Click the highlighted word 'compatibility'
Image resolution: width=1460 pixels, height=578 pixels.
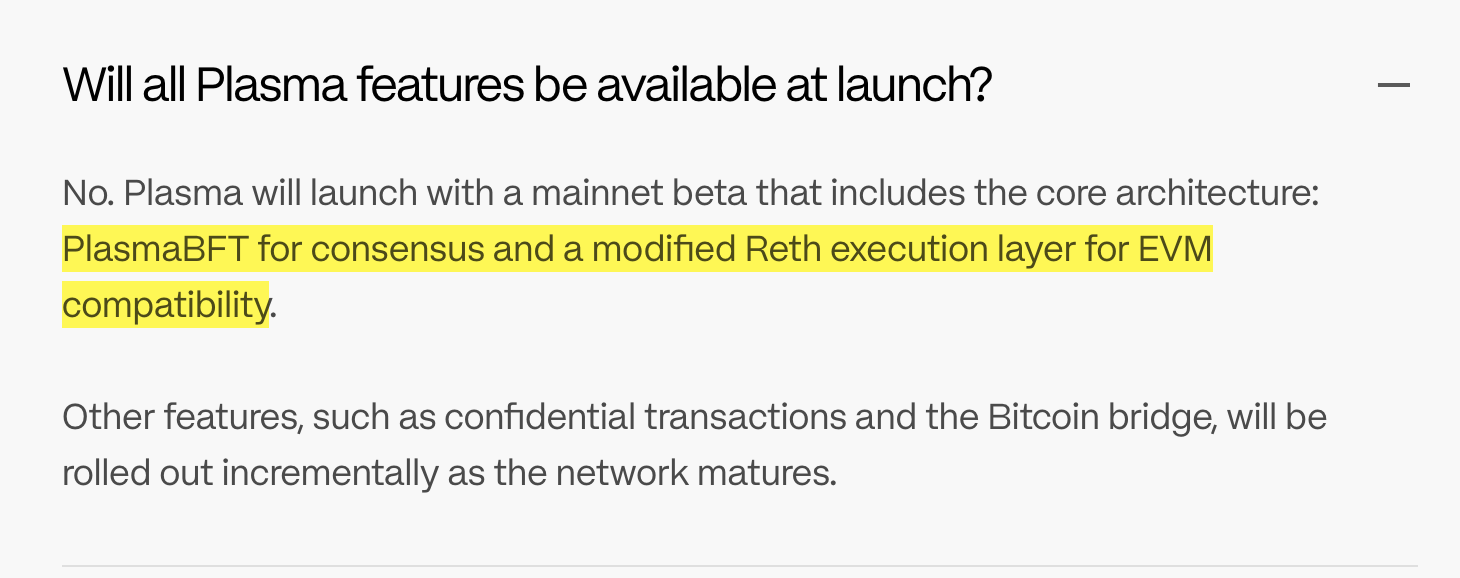point(165,304)
